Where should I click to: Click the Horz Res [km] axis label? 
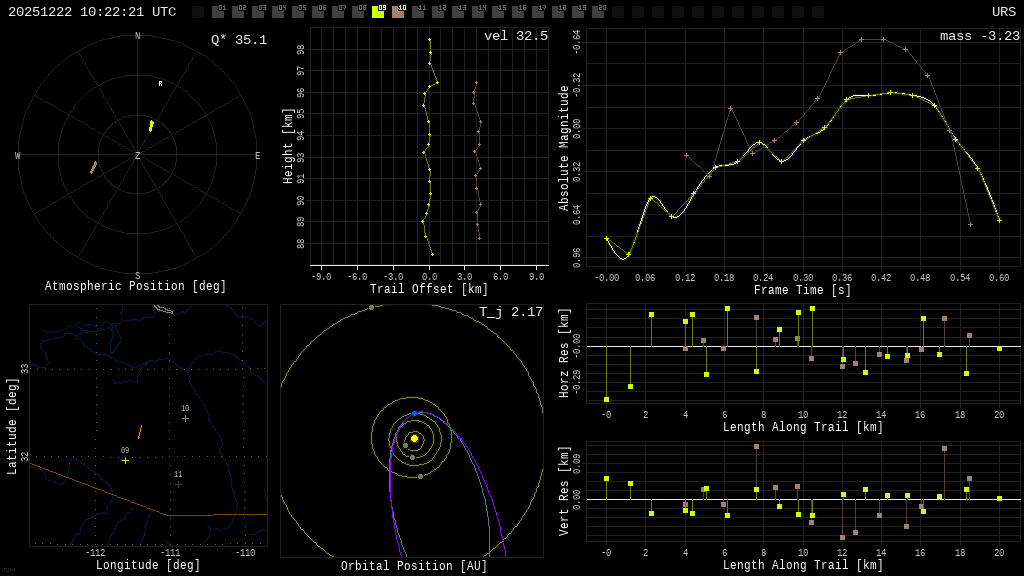coord(564,353)
